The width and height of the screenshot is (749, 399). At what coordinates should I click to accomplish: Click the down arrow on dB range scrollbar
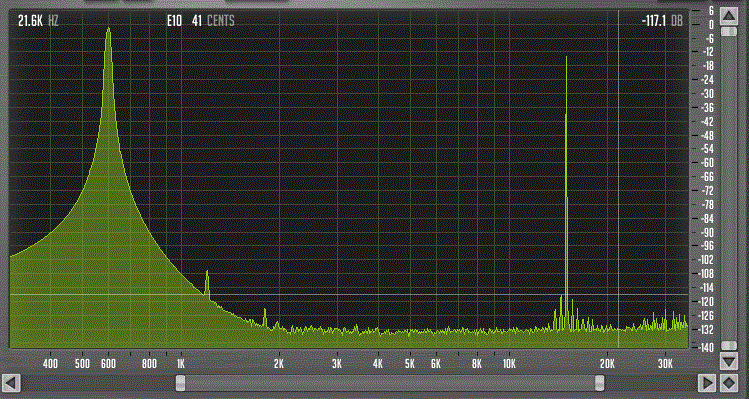tap(729, 362)
